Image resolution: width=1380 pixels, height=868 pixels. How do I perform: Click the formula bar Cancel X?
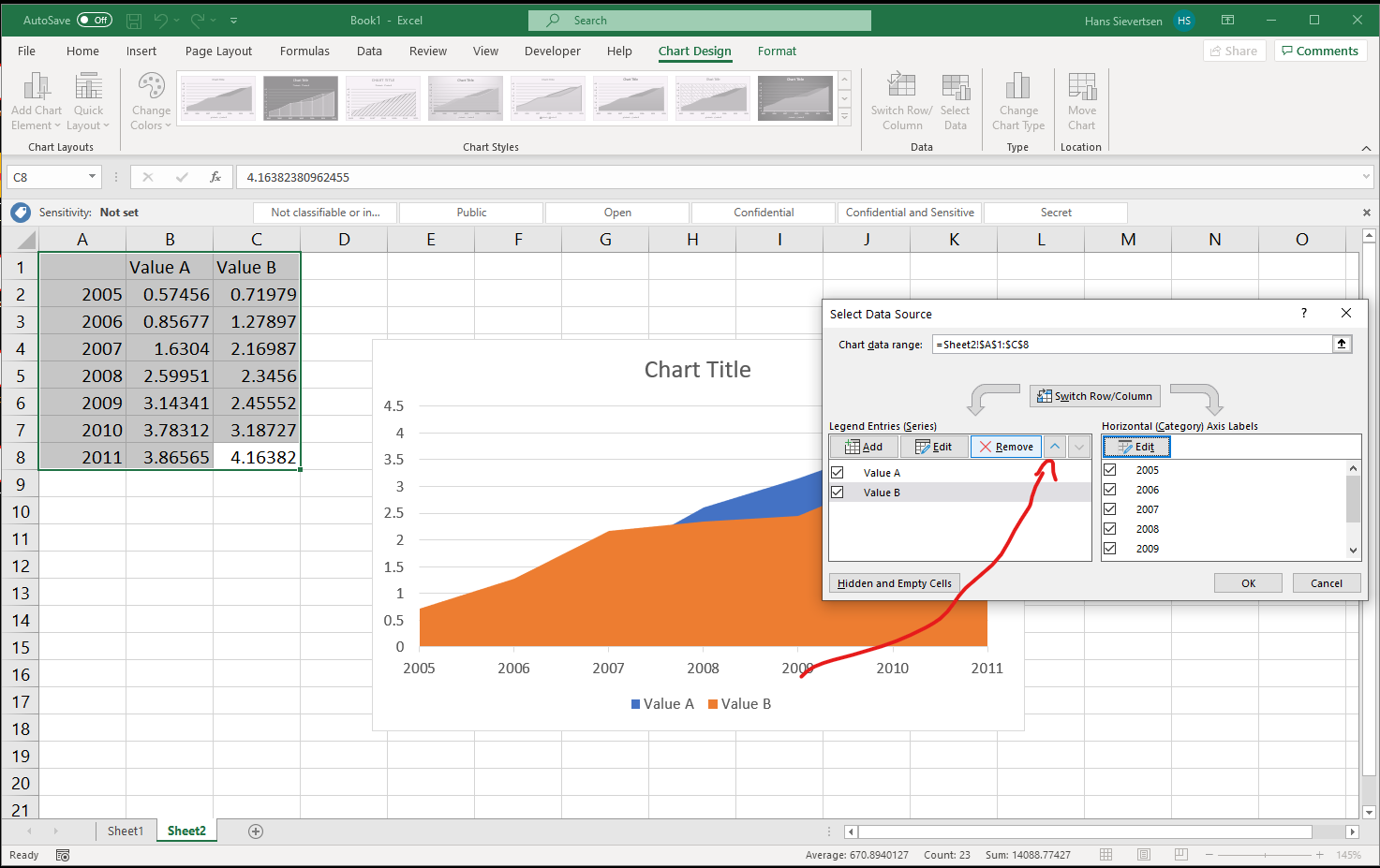coord(147,177)
